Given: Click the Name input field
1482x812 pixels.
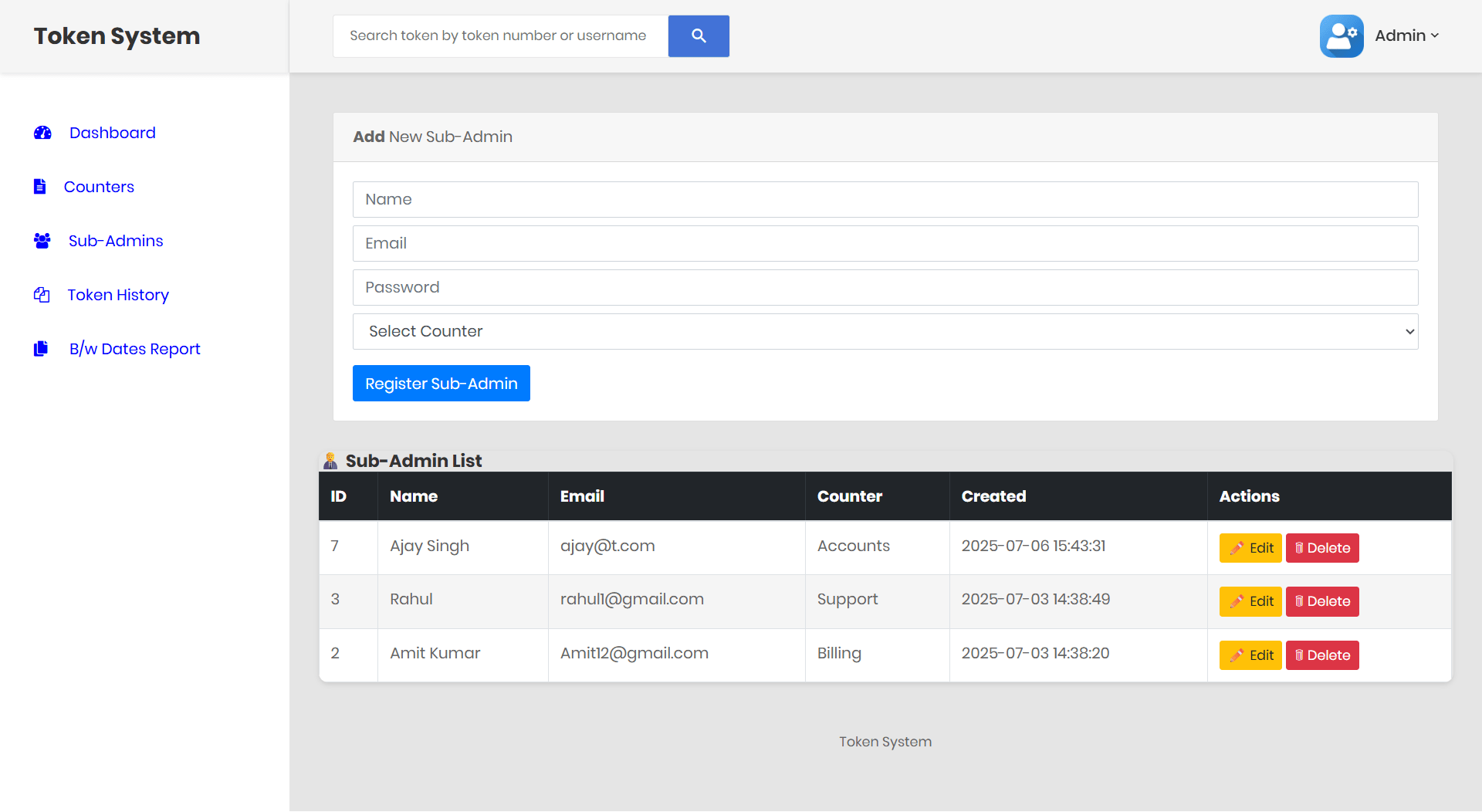Looking at the screenshot, I should [885, 199].
